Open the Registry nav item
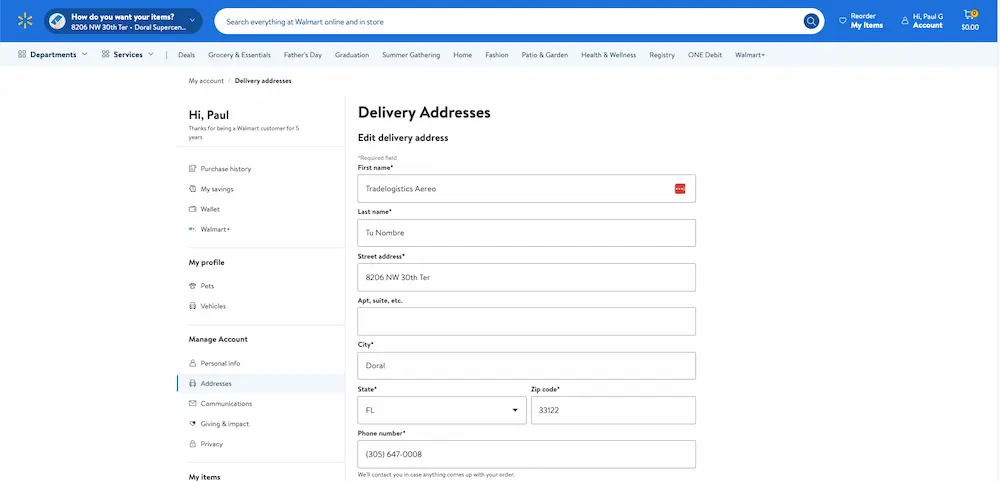Viewport: 1000px width, 481px height. click(662, 55)
